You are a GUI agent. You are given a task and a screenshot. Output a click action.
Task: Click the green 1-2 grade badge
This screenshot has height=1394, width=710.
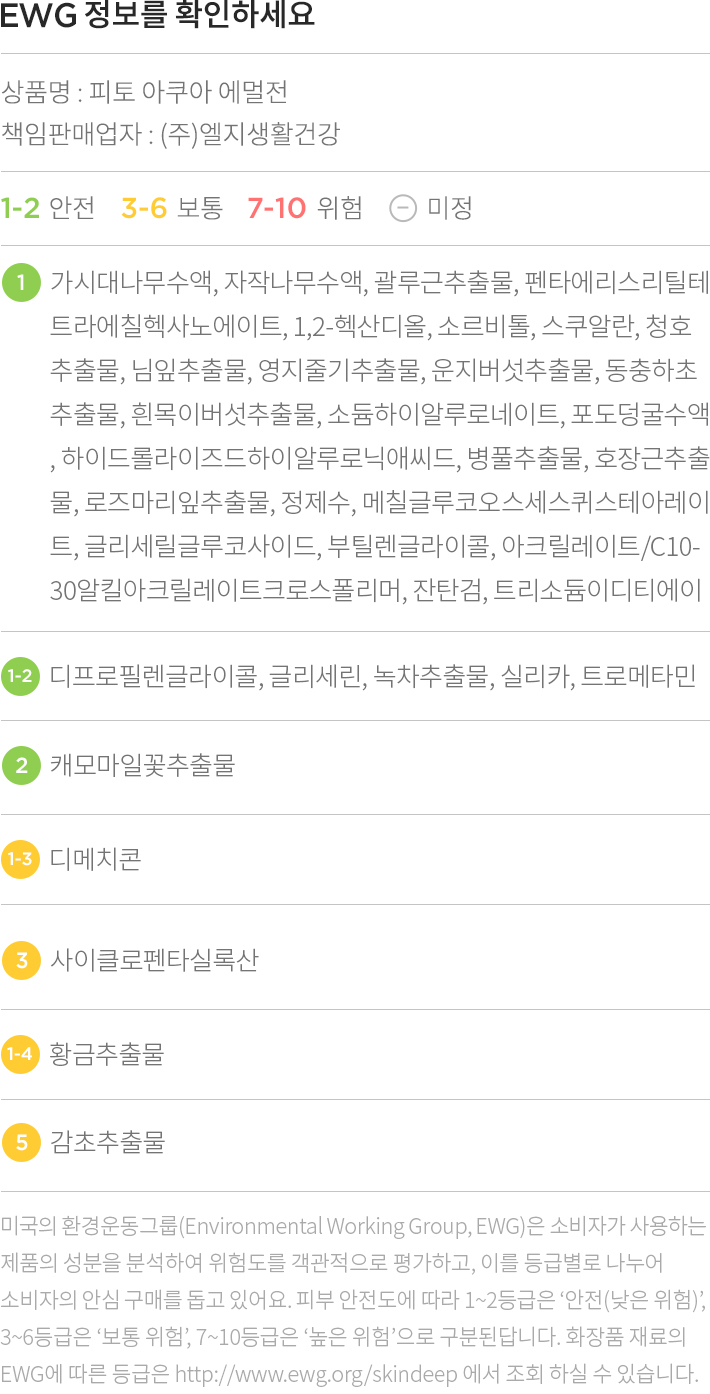click(x=21, y=677)
